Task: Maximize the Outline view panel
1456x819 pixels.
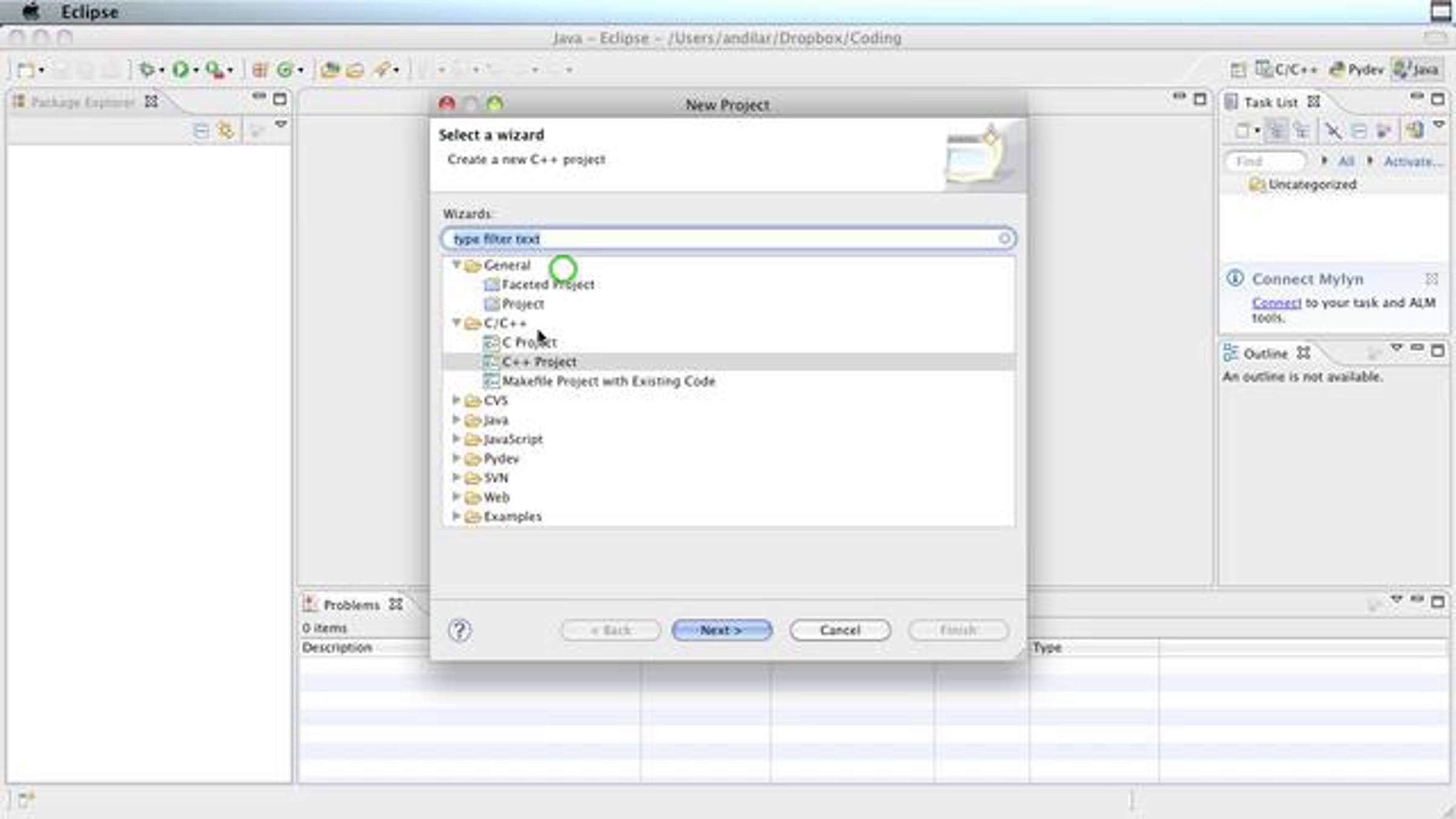Action: click(1437, 351)
